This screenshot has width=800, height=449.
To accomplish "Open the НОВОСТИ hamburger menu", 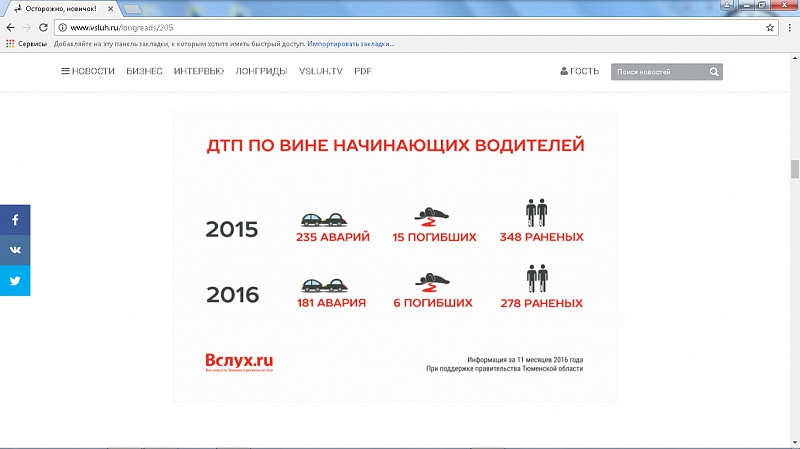I will point(87,72).
